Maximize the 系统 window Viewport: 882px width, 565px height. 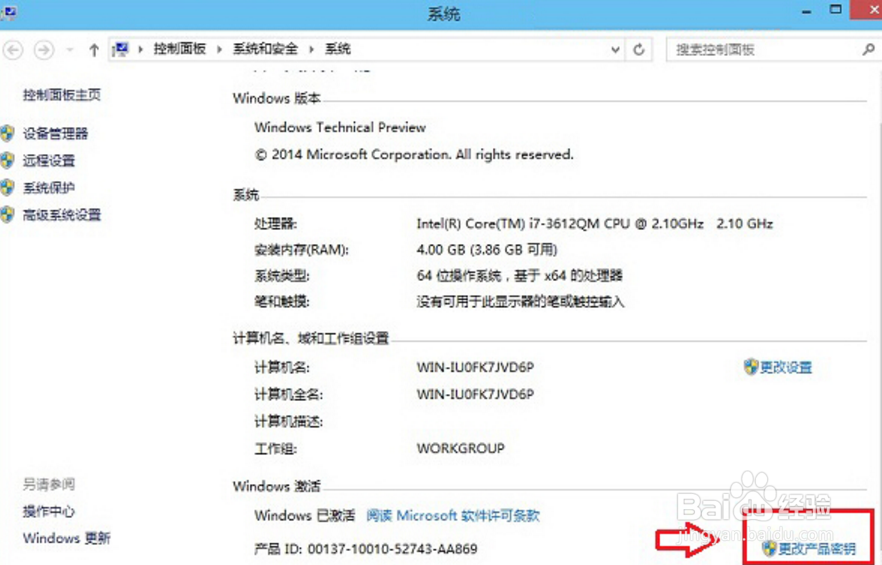(836, 10)
